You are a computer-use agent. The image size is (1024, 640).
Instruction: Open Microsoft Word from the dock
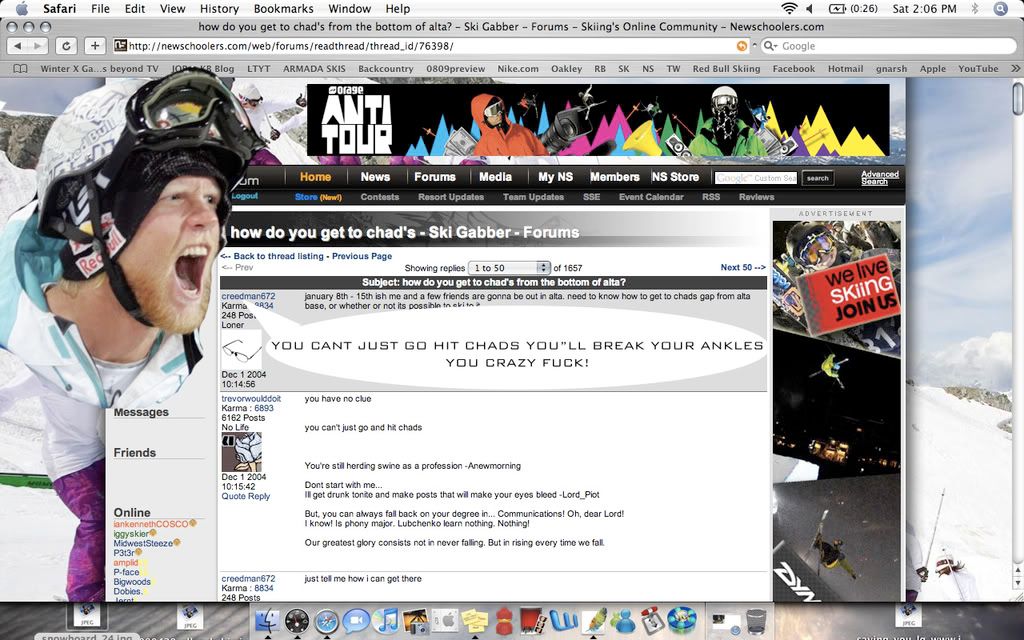click(563, 621)
